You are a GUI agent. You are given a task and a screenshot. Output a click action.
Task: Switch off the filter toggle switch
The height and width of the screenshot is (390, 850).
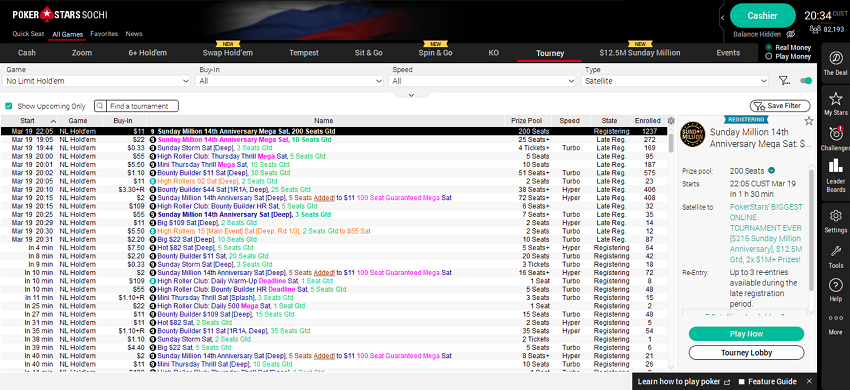(806, 81)
